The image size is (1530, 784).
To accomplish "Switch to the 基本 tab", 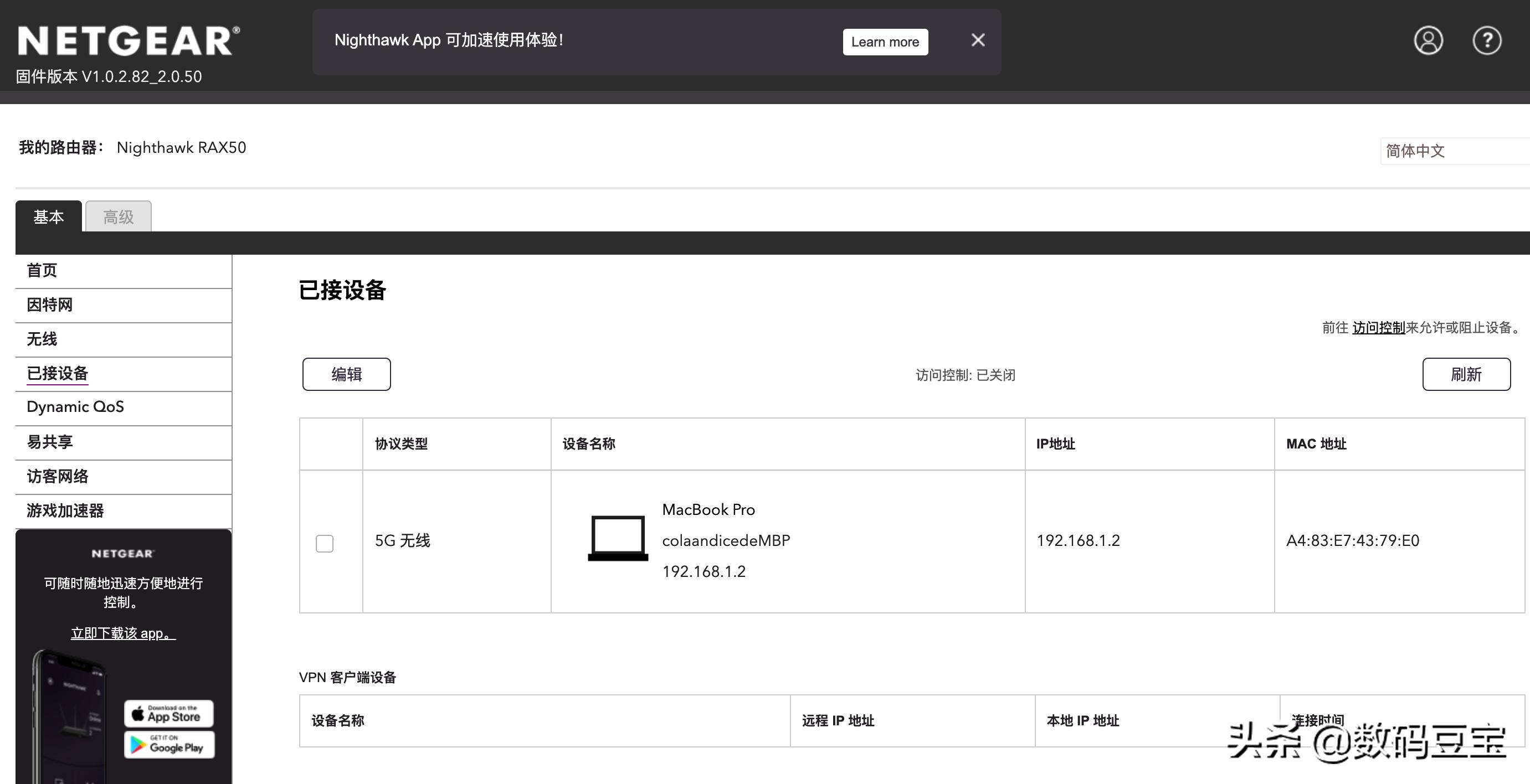I will pos(49,216).
